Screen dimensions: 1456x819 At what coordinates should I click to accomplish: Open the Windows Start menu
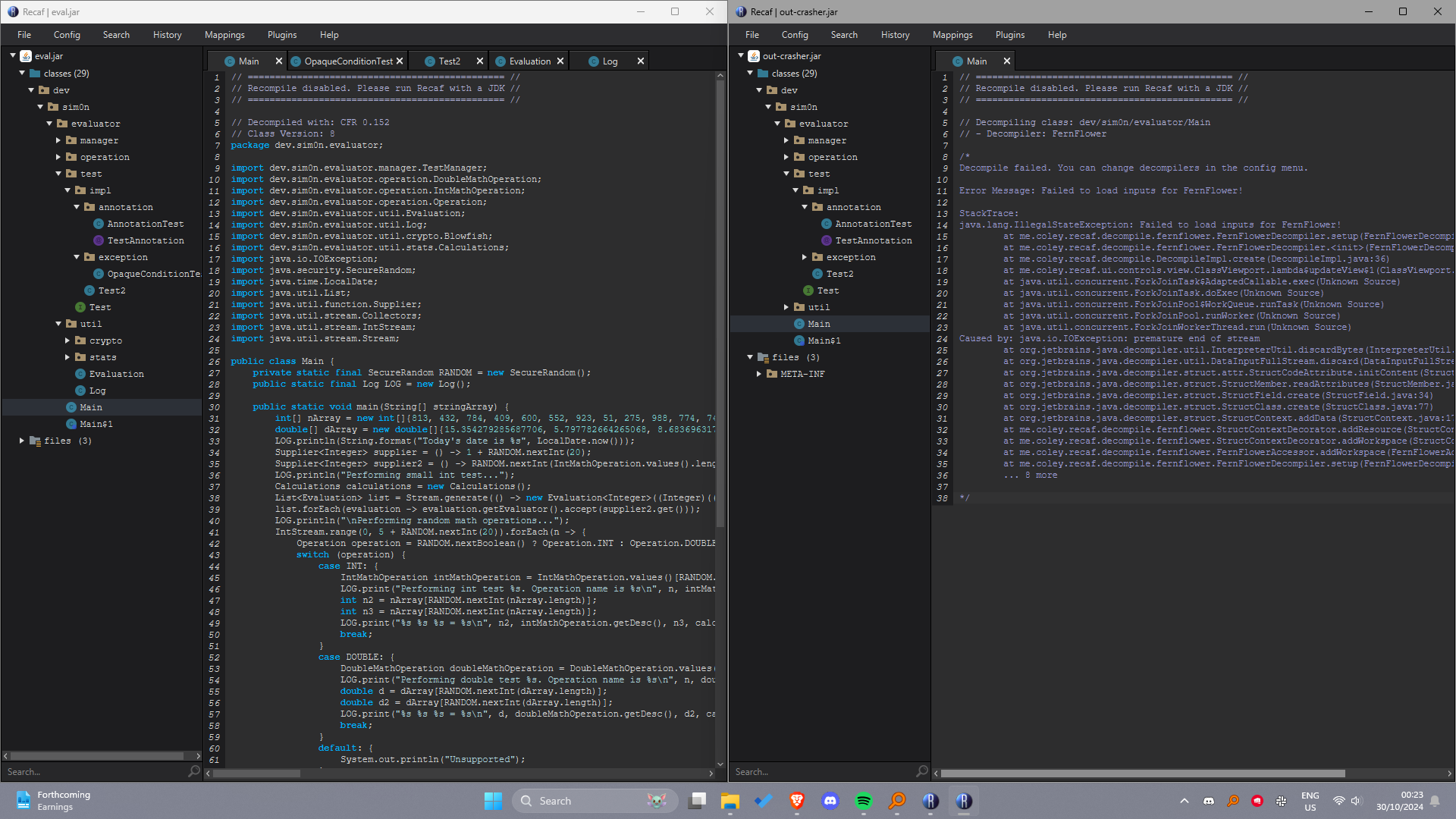click(x=493, y=801)
